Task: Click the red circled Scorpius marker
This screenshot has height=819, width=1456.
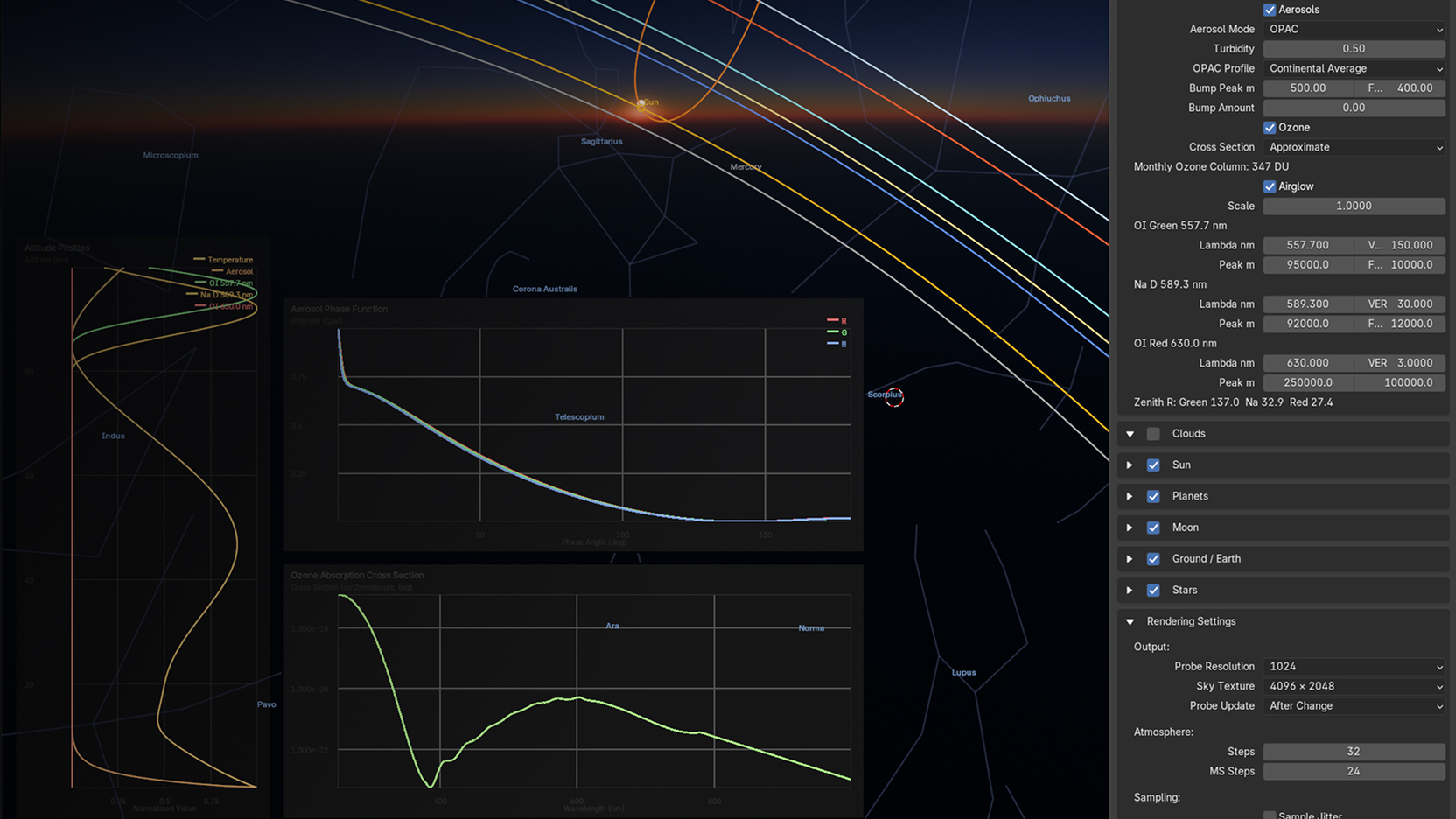Action: pos(894,397)
